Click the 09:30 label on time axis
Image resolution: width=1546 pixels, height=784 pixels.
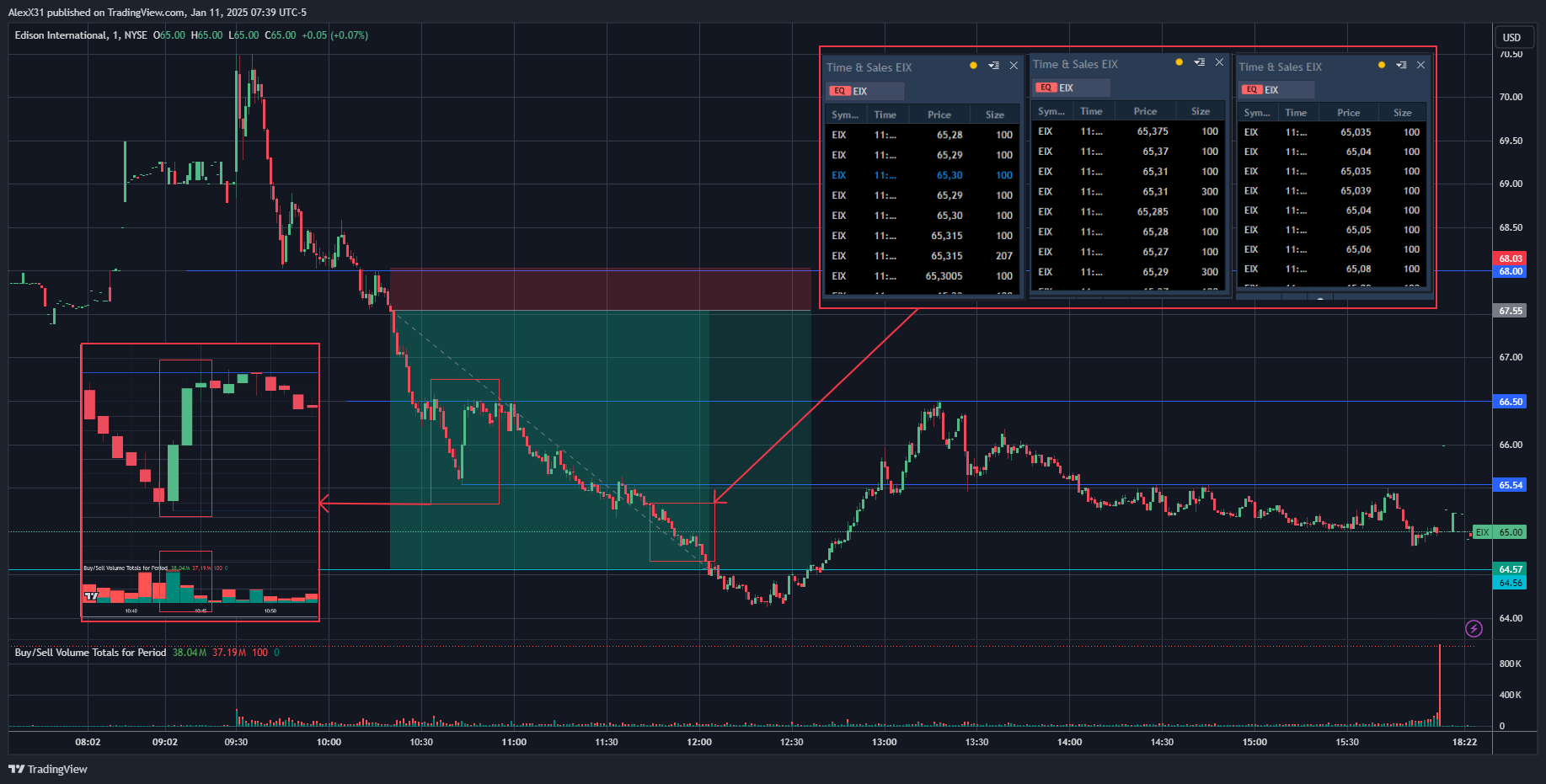pos(236,742)
